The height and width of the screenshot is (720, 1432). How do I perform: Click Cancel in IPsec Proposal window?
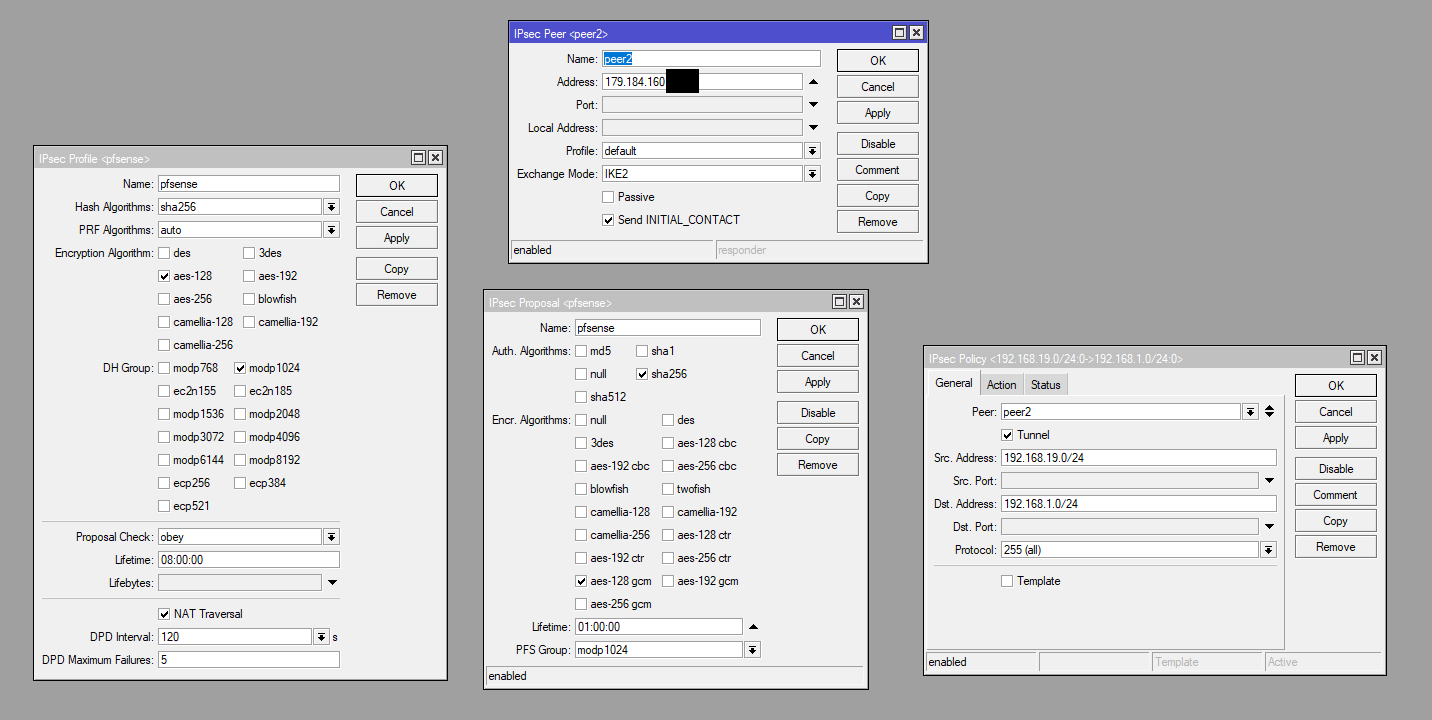pyautogui.click(x=818, y=356)
